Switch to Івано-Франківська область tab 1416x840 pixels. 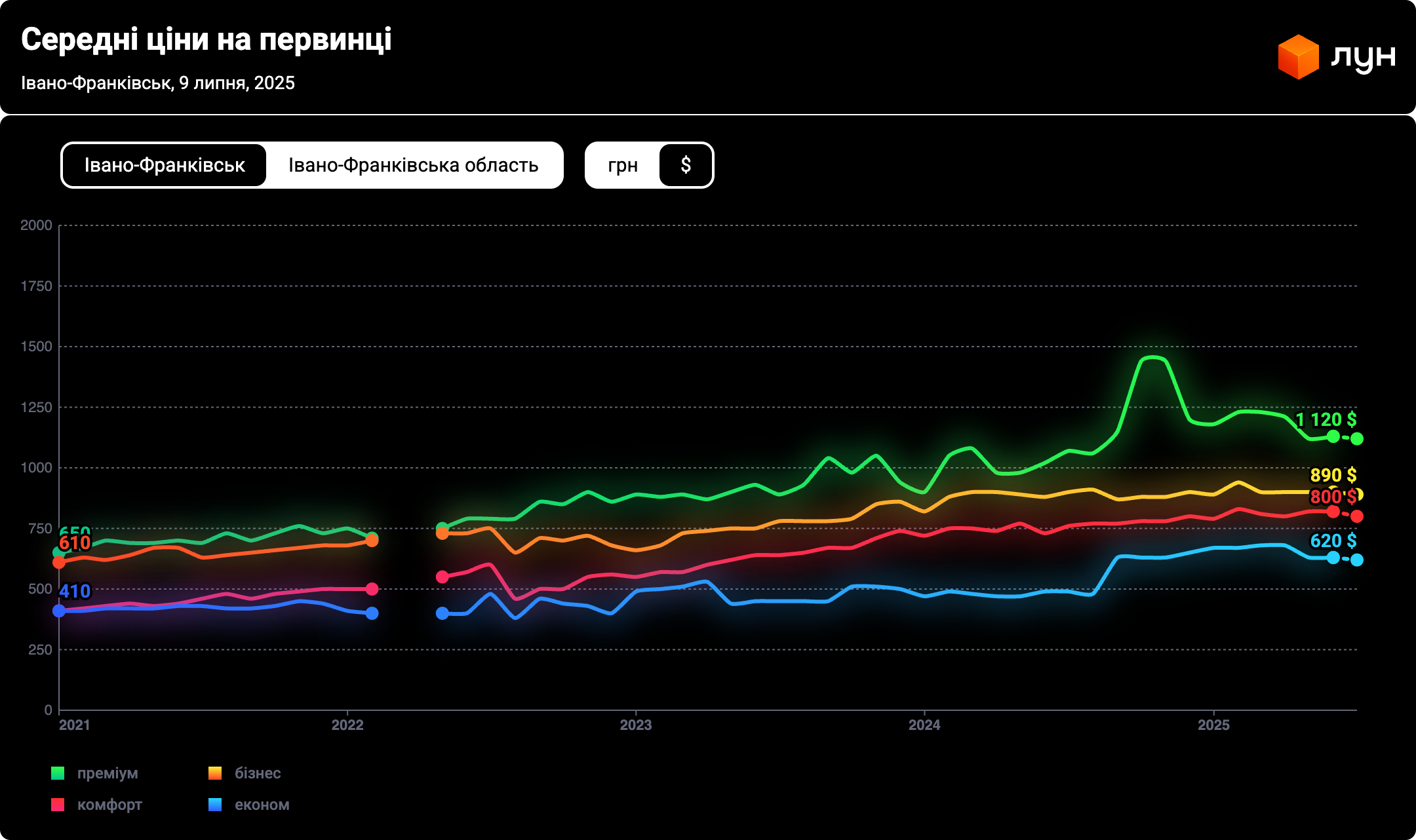414,165
